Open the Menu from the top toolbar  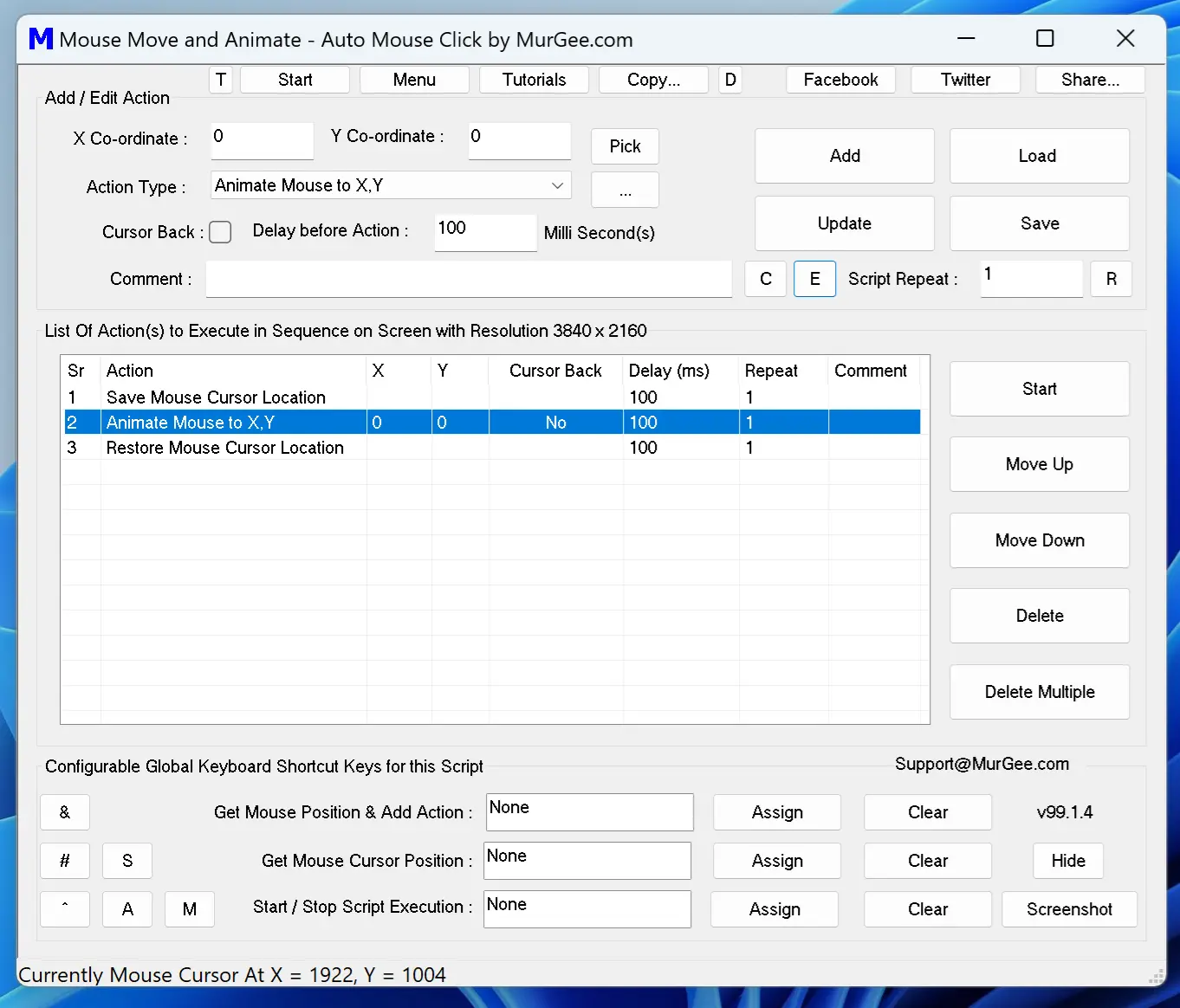(414, 79)
